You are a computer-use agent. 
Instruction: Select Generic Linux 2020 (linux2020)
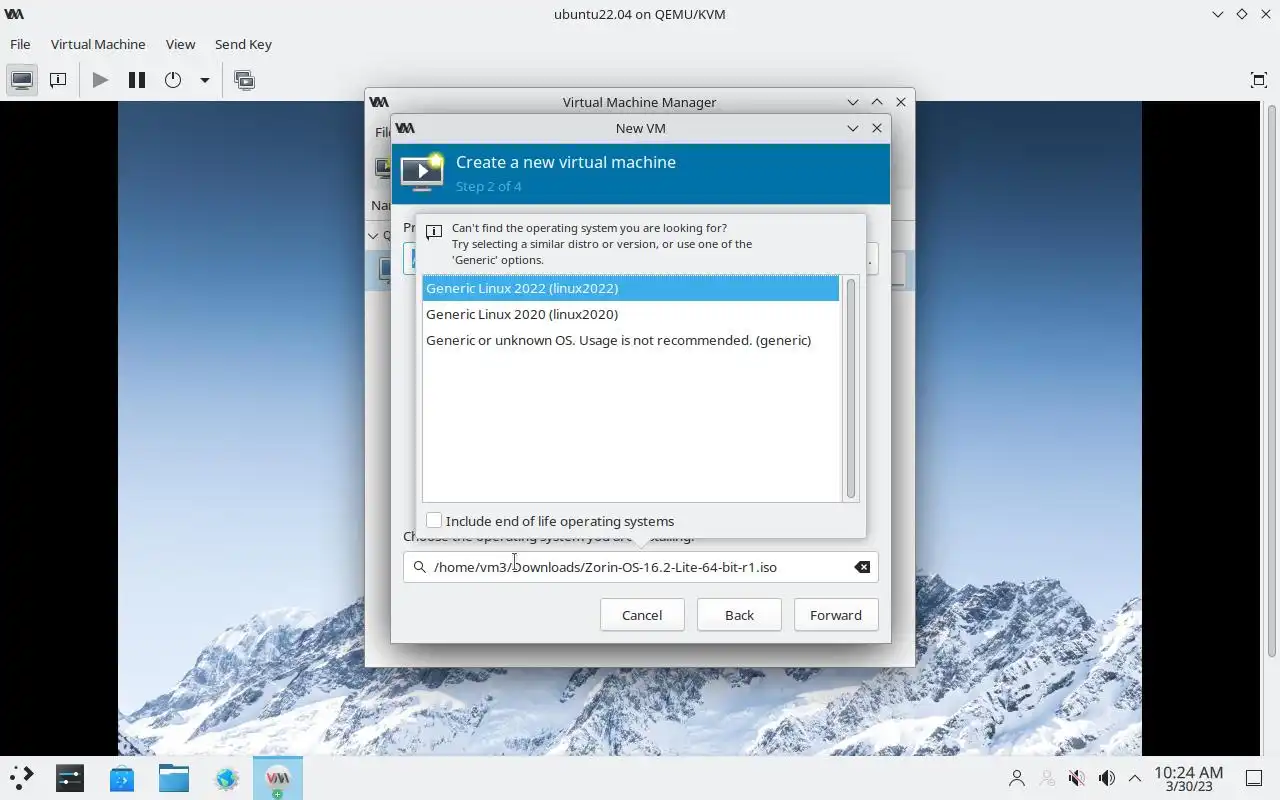[x=630, y=314]
